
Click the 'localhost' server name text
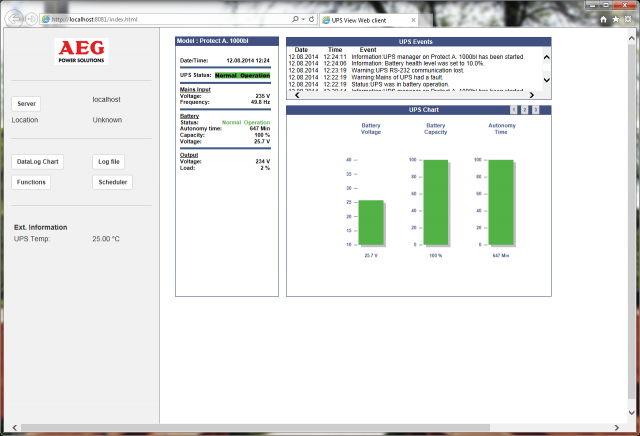coord(107,100)
